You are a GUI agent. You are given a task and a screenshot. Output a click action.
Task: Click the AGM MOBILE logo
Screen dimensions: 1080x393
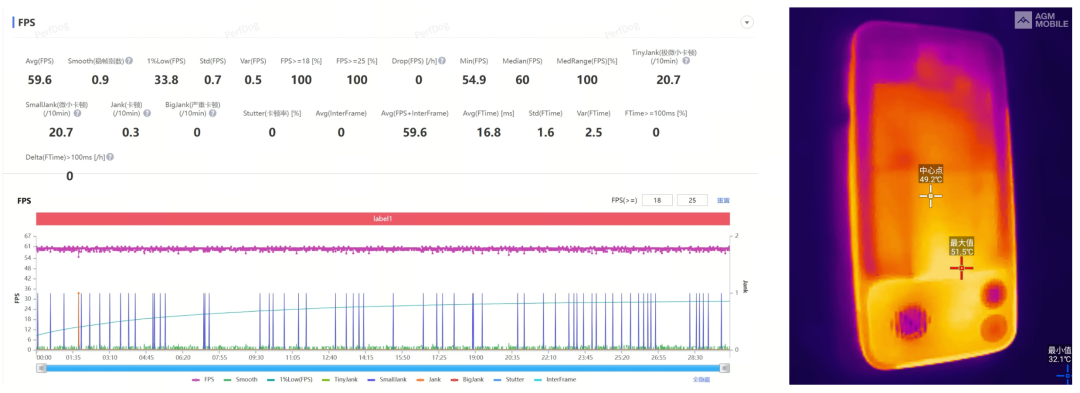1041,21
